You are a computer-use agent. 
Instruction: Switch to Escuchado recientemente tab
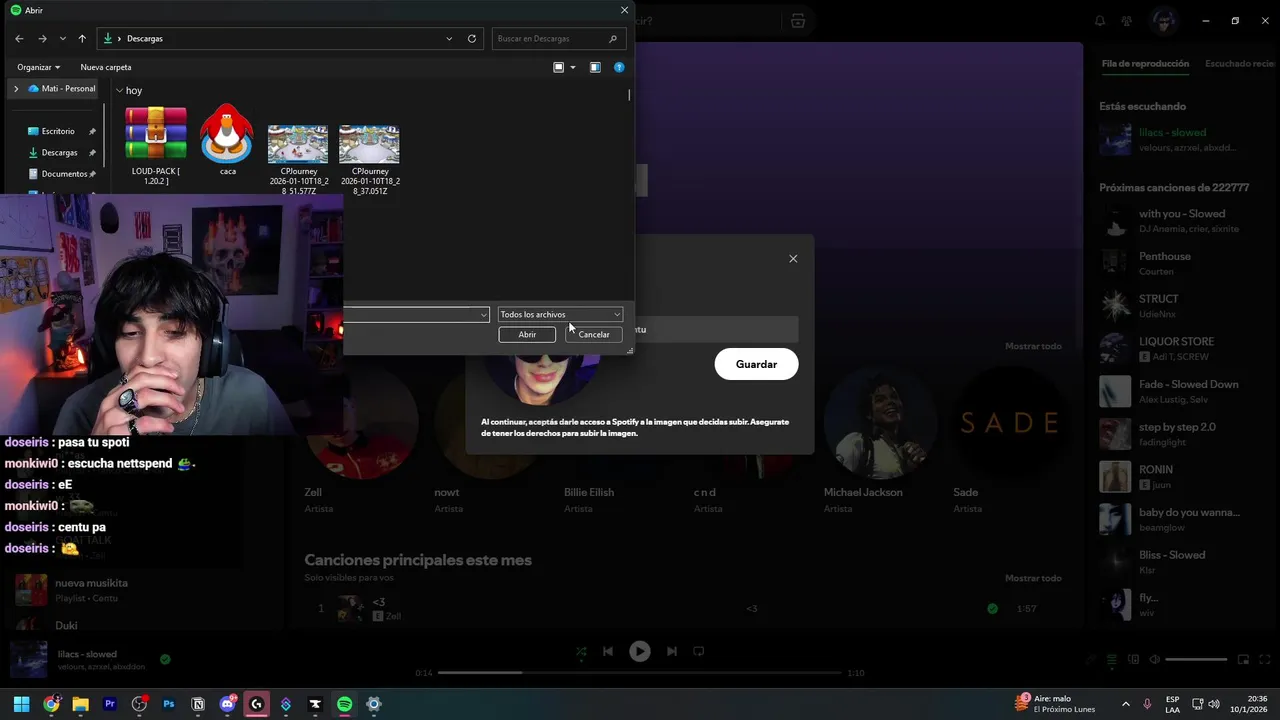click(1241, 64)
